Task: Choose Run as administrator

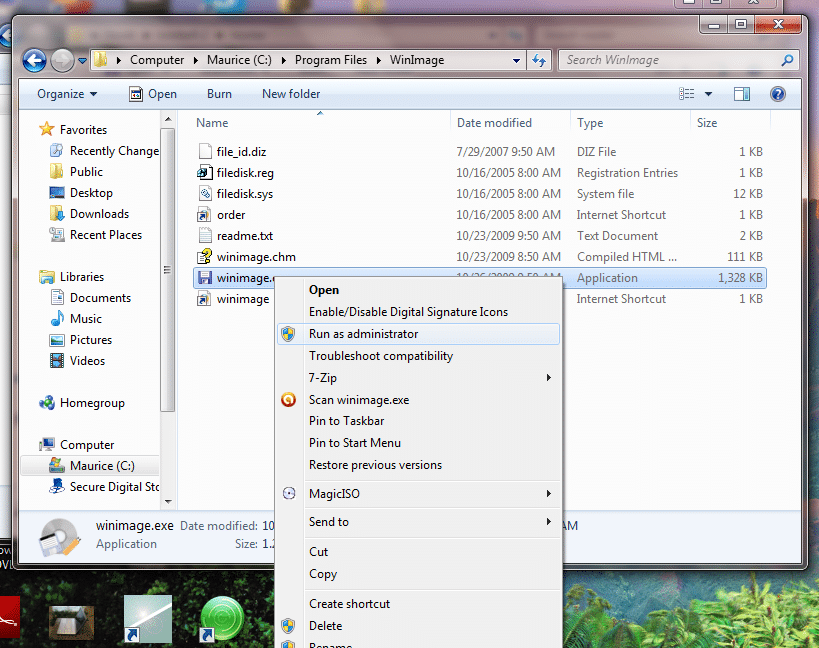Action: click(x=418, y=334)
